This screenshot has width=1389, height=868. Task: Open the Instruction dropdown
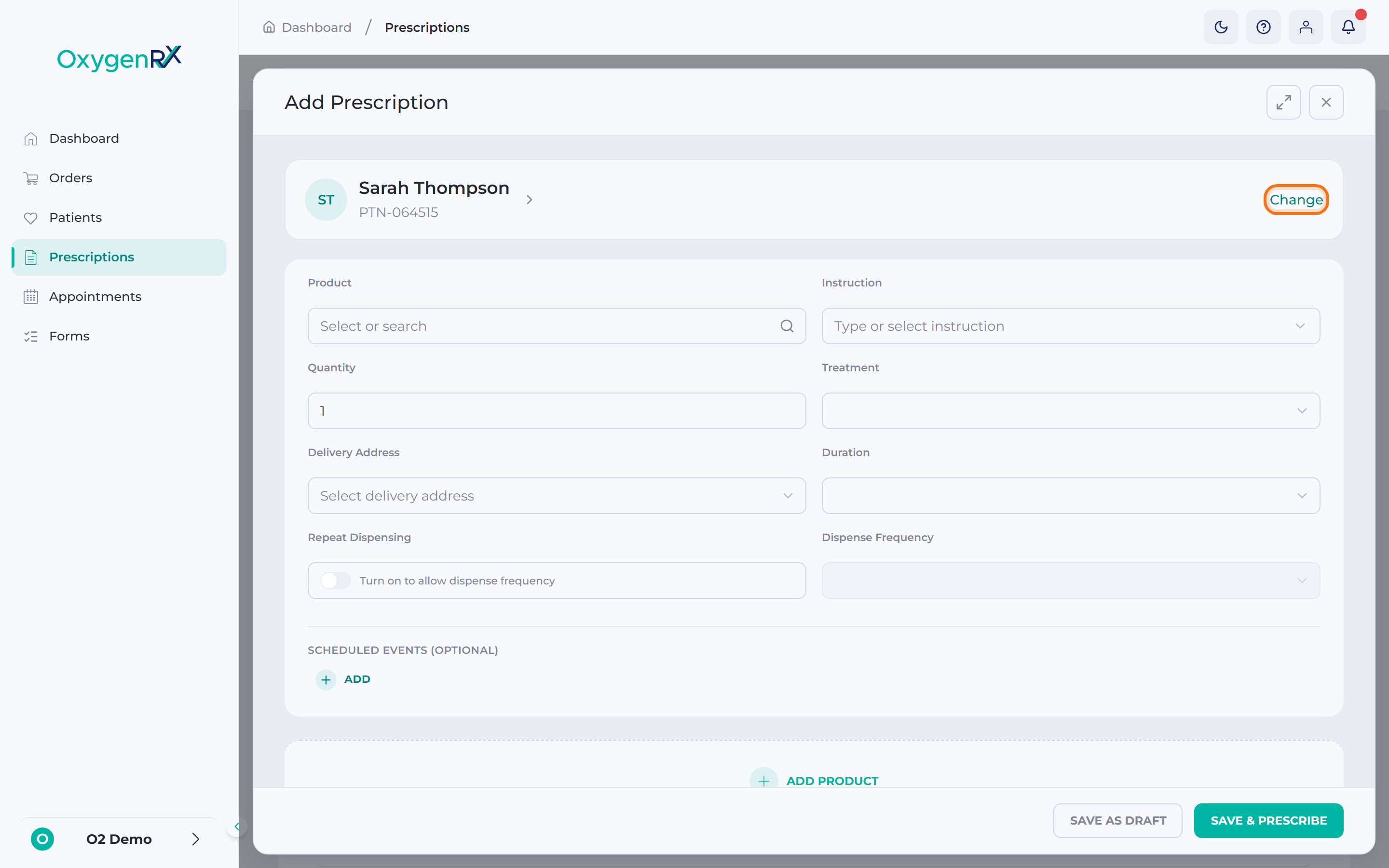(1071, 326)
